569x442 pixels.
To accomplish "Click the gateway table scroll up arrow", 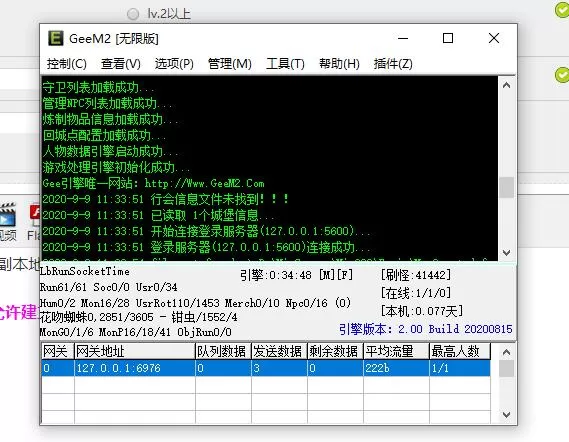I will coord(507,352).
